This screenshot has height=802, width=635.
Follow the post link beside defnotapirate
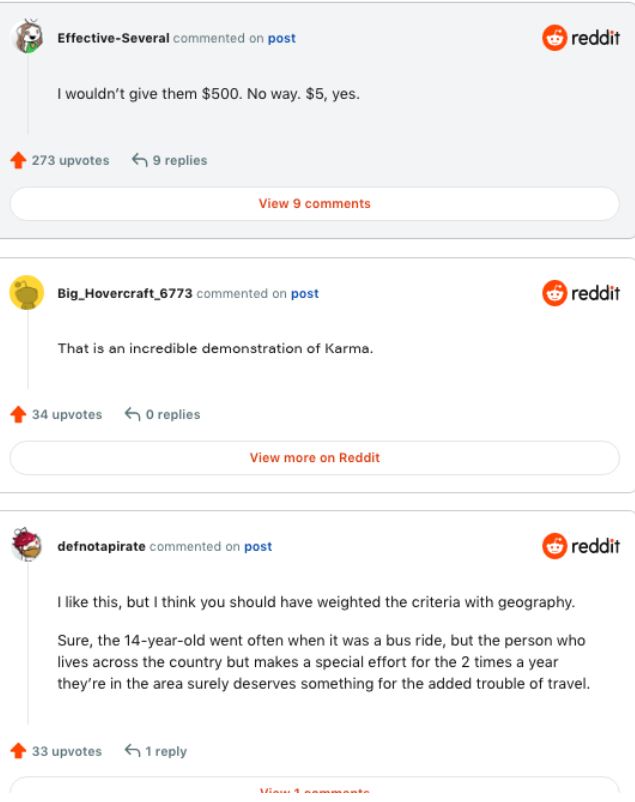click(258, 546)
